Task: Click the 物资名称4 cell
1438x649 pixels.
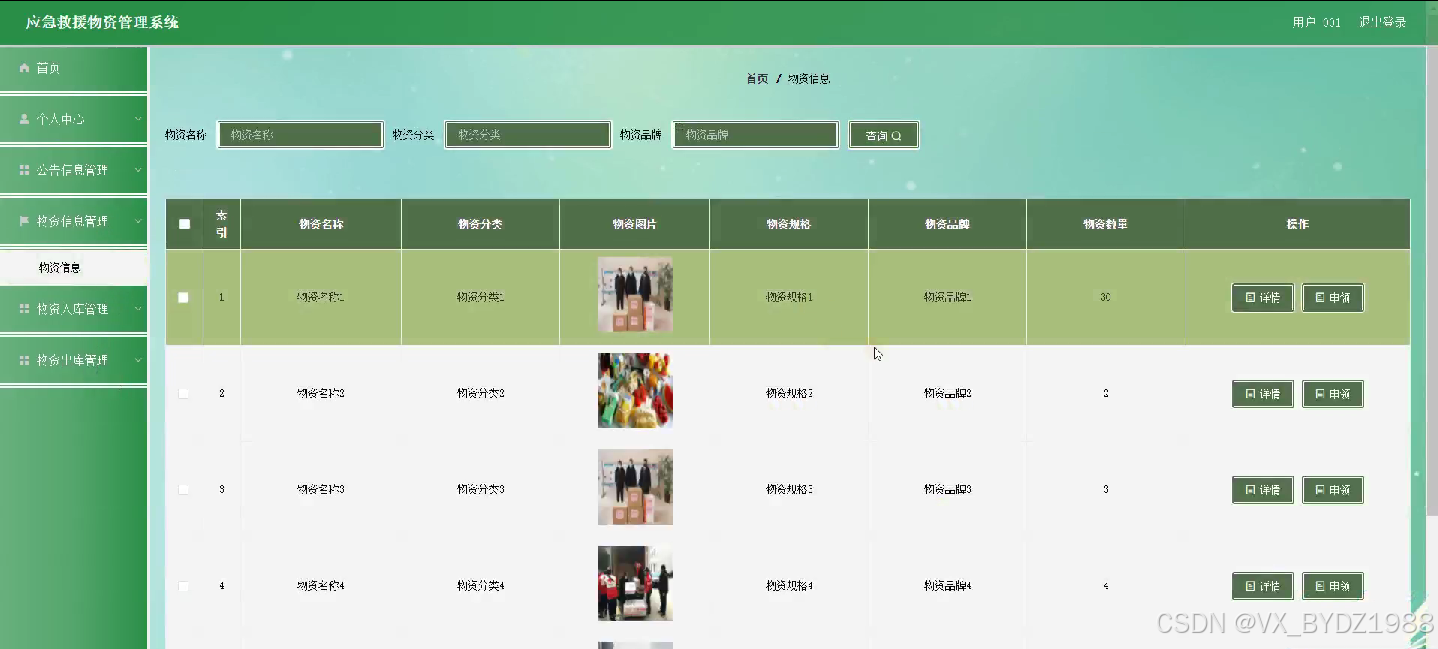Action: click(x=321, y=585)
